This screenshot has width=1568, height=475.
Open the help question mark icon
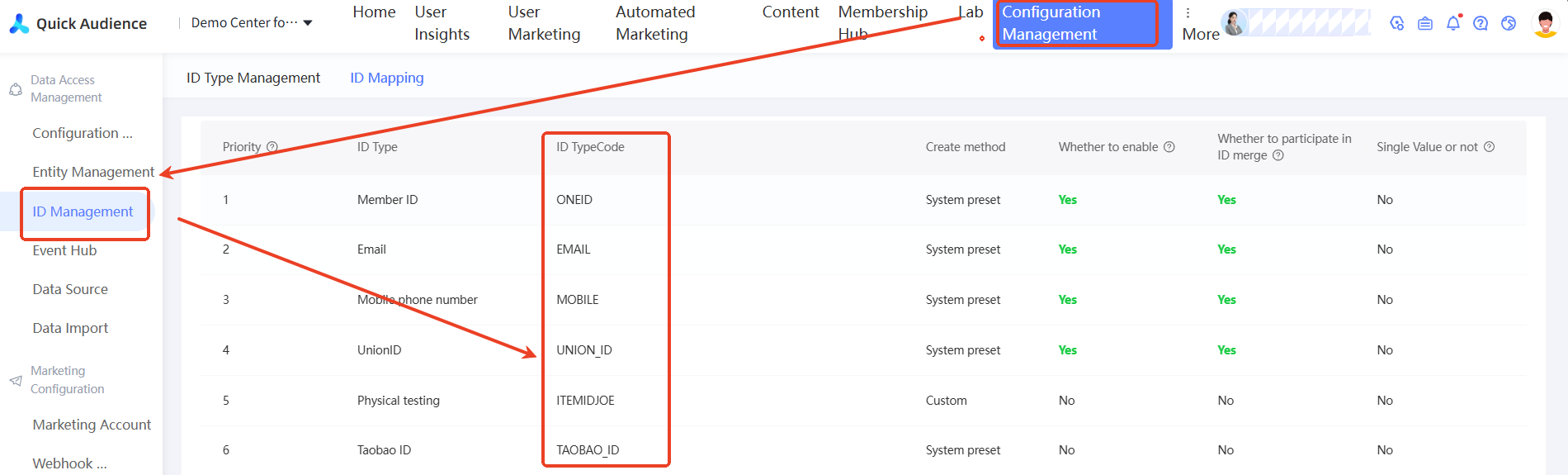(1481, 23)
